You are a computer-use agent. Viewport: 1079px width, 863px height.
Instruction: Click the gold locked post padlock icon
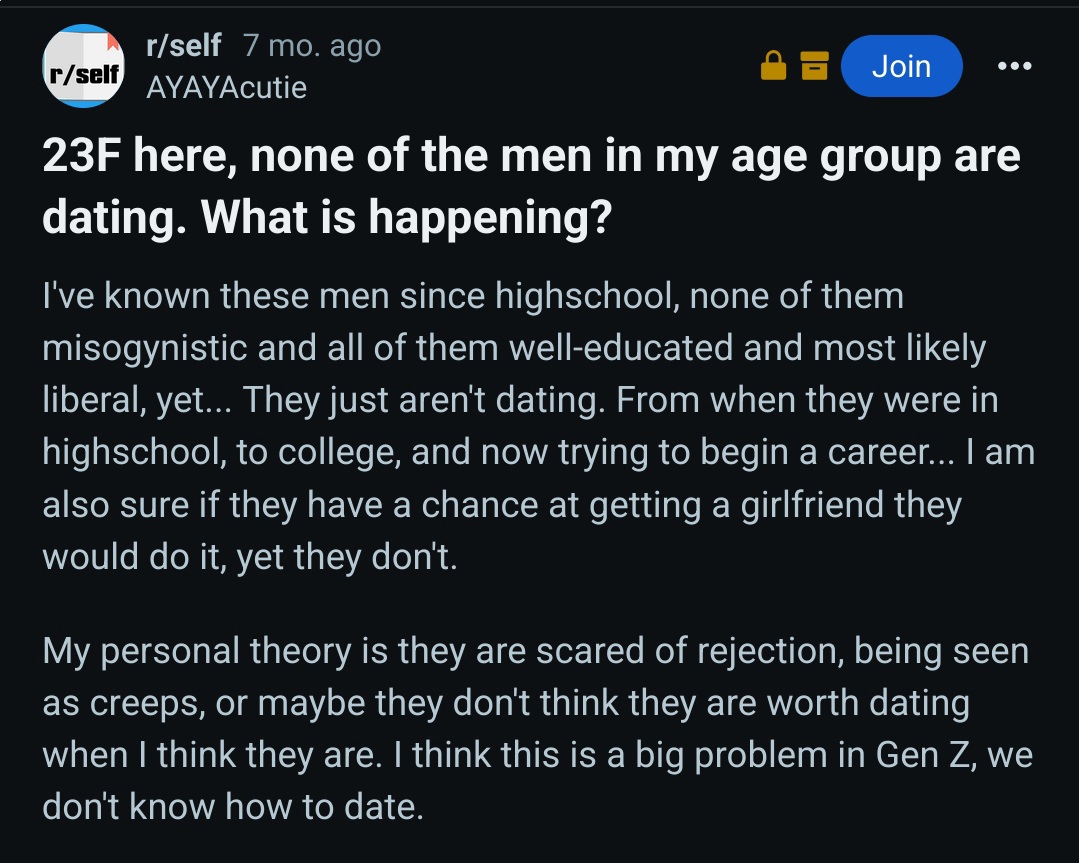click(x=773, y=66)
